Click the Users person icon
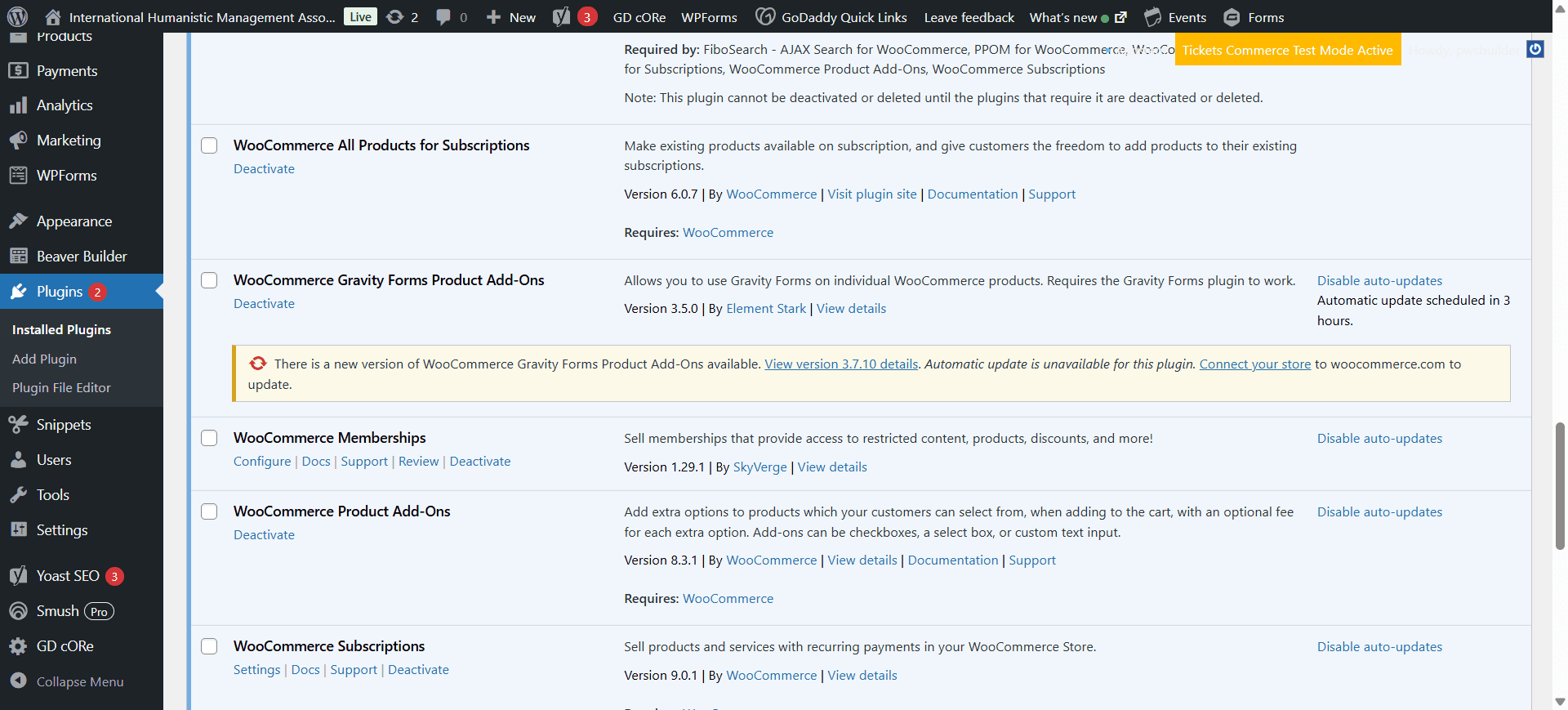Screen dimensions: 1568x710 18,460
